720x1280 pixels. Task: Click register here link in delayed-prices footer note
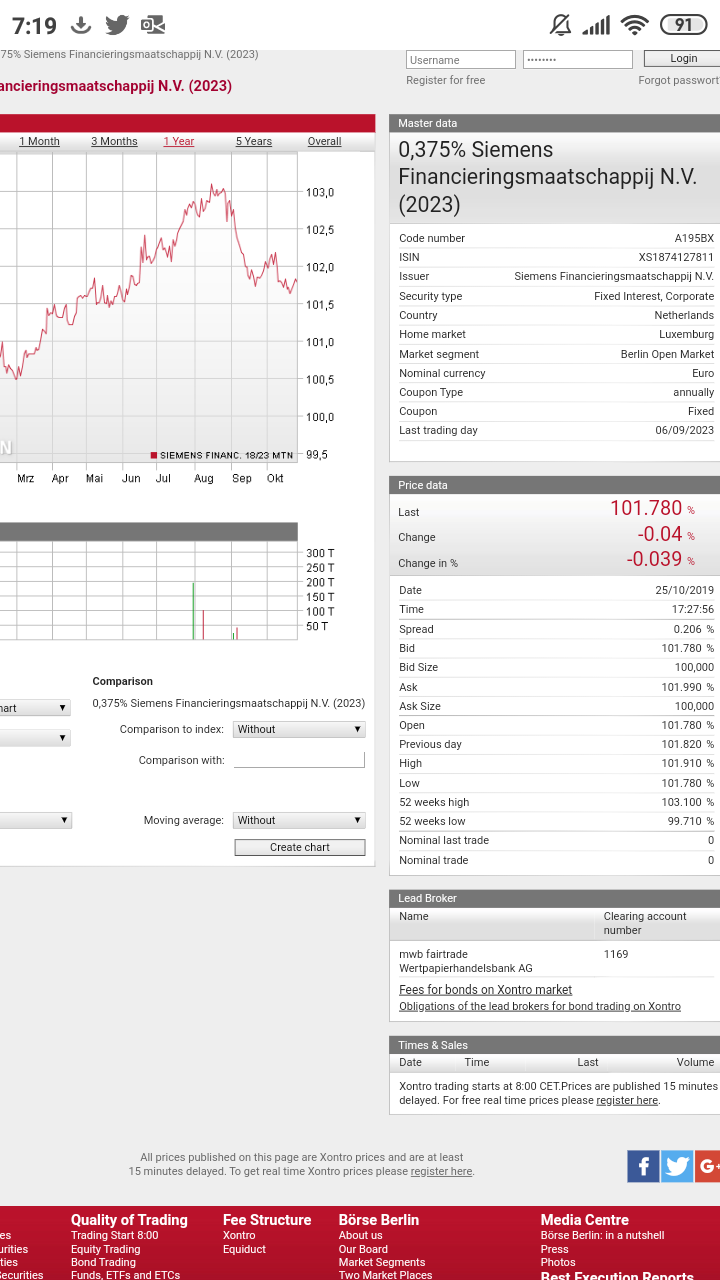tap(441, 1171)
